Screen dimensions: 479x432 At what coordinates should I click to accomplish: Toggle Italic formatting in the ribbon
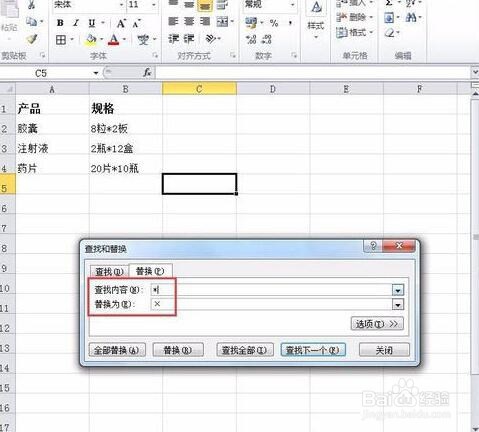tap(76, 23)
